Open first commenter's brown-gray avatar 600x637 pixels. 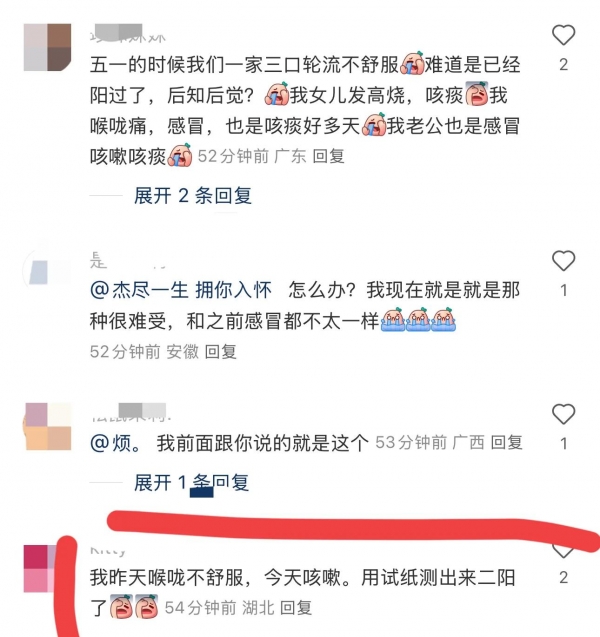tap(48, 48)
